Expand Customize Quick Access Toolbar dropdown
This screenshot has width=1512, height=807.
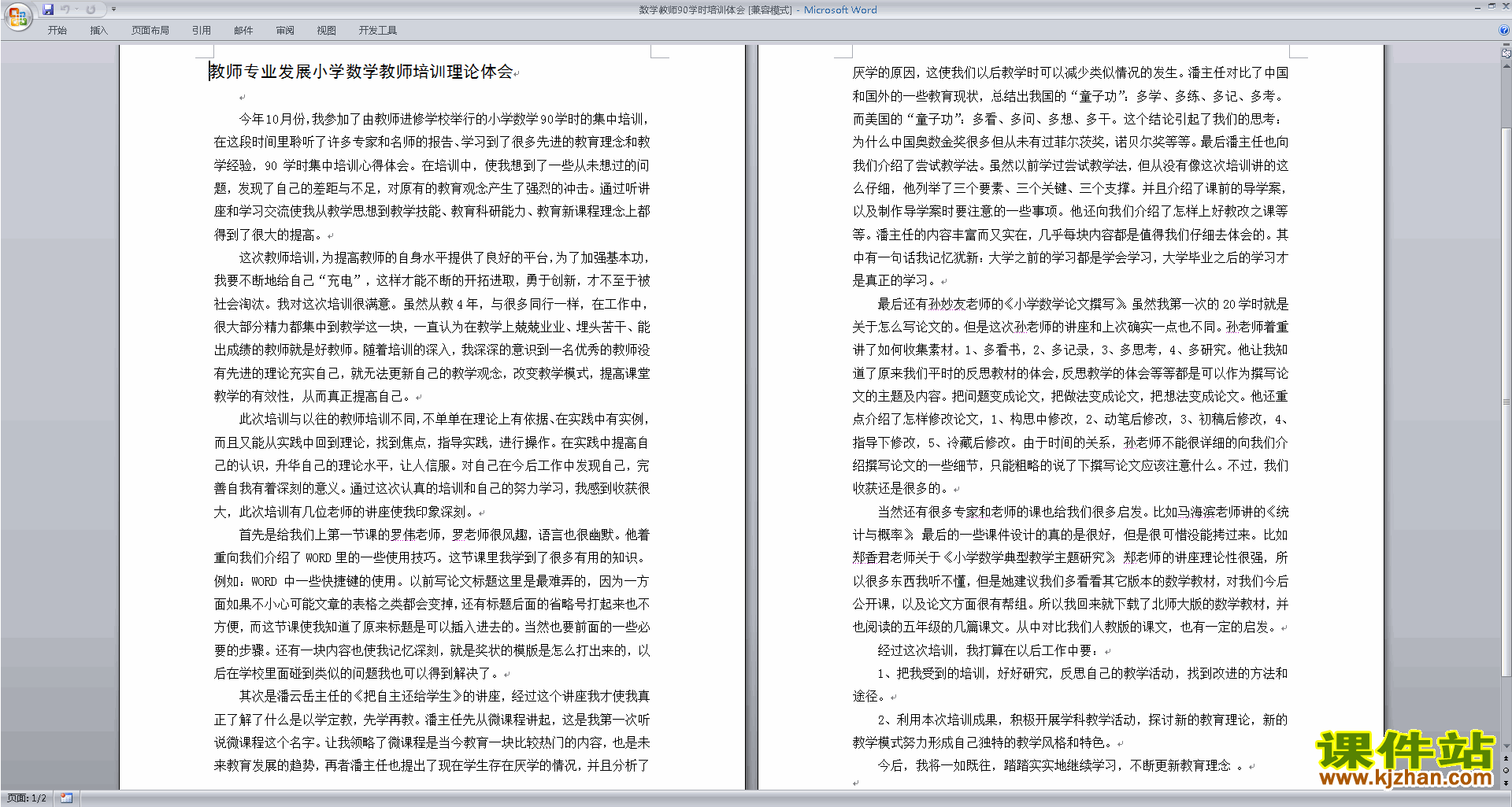click(x=113, y=9)
